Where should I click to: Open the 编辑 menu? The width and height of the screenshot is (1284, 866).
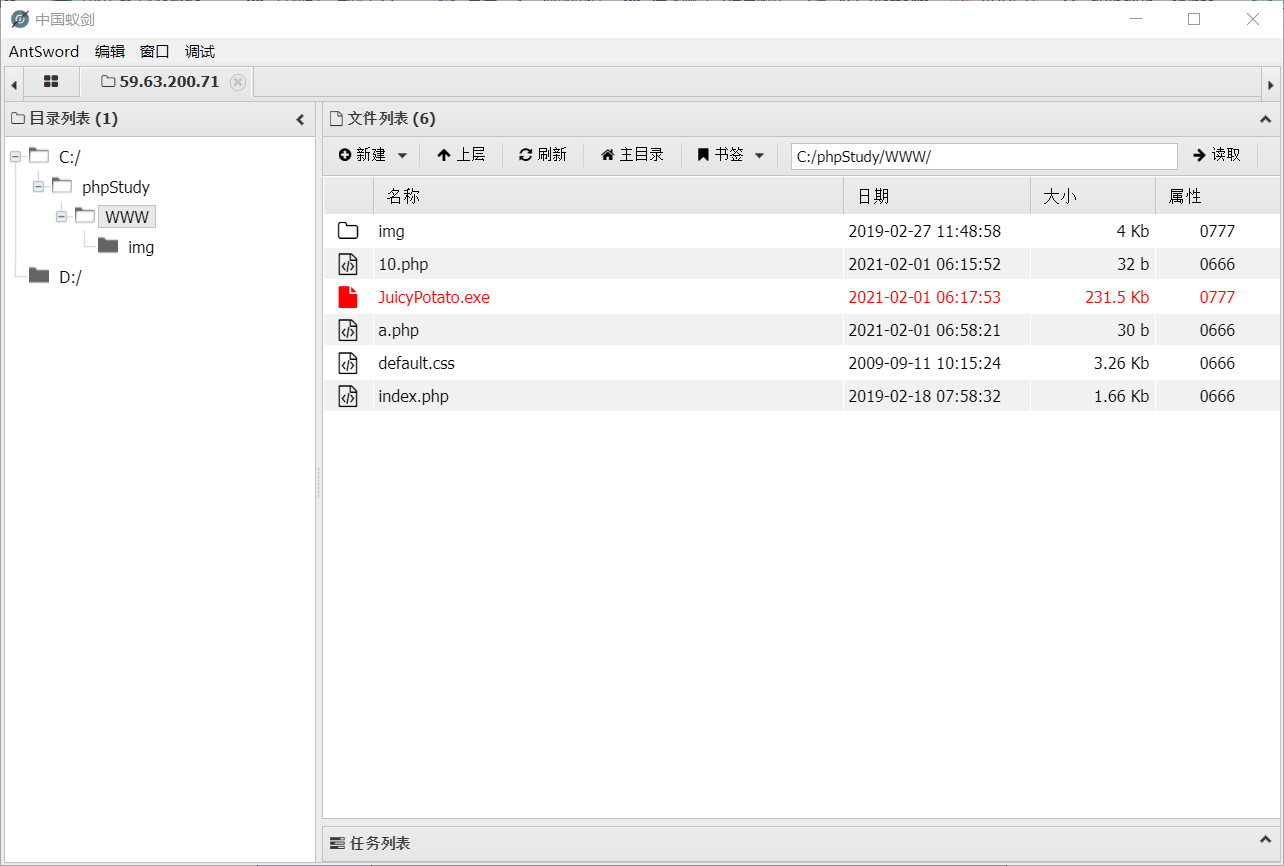pos(110,52)
